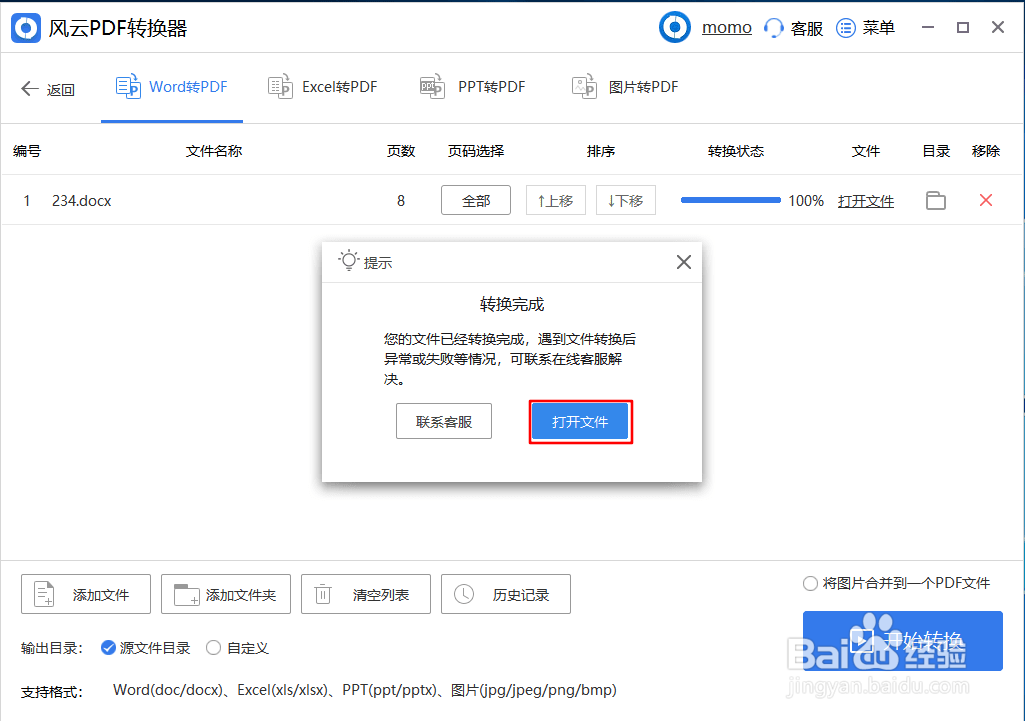1025x721 pixels.
Task: Click the folder icon in the 目录 column
Action: [936, 200]
